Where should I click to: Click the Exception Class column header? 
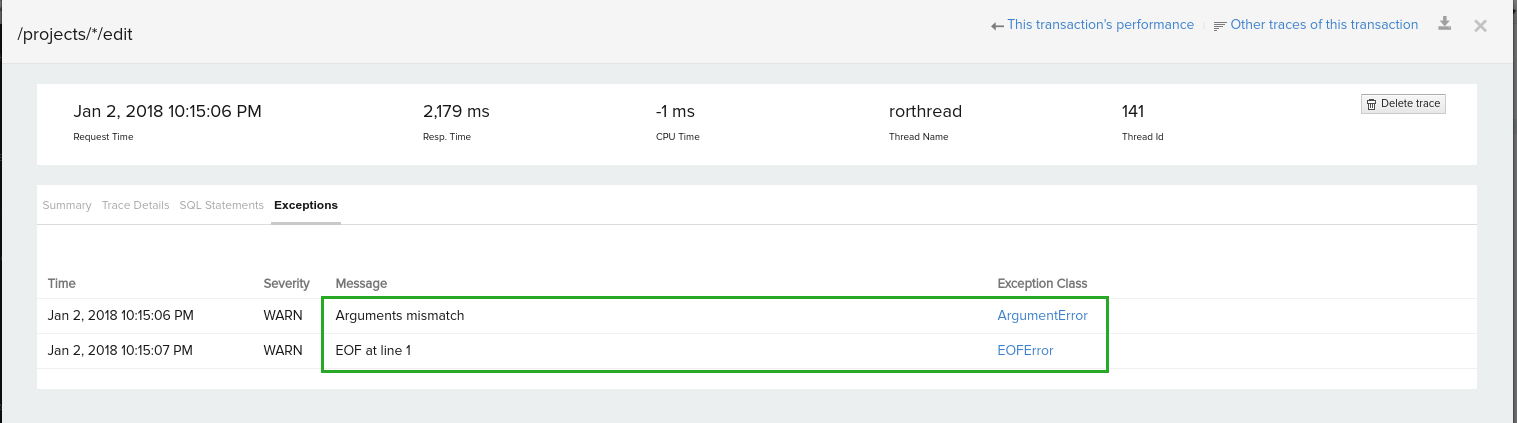[1042, 284]
